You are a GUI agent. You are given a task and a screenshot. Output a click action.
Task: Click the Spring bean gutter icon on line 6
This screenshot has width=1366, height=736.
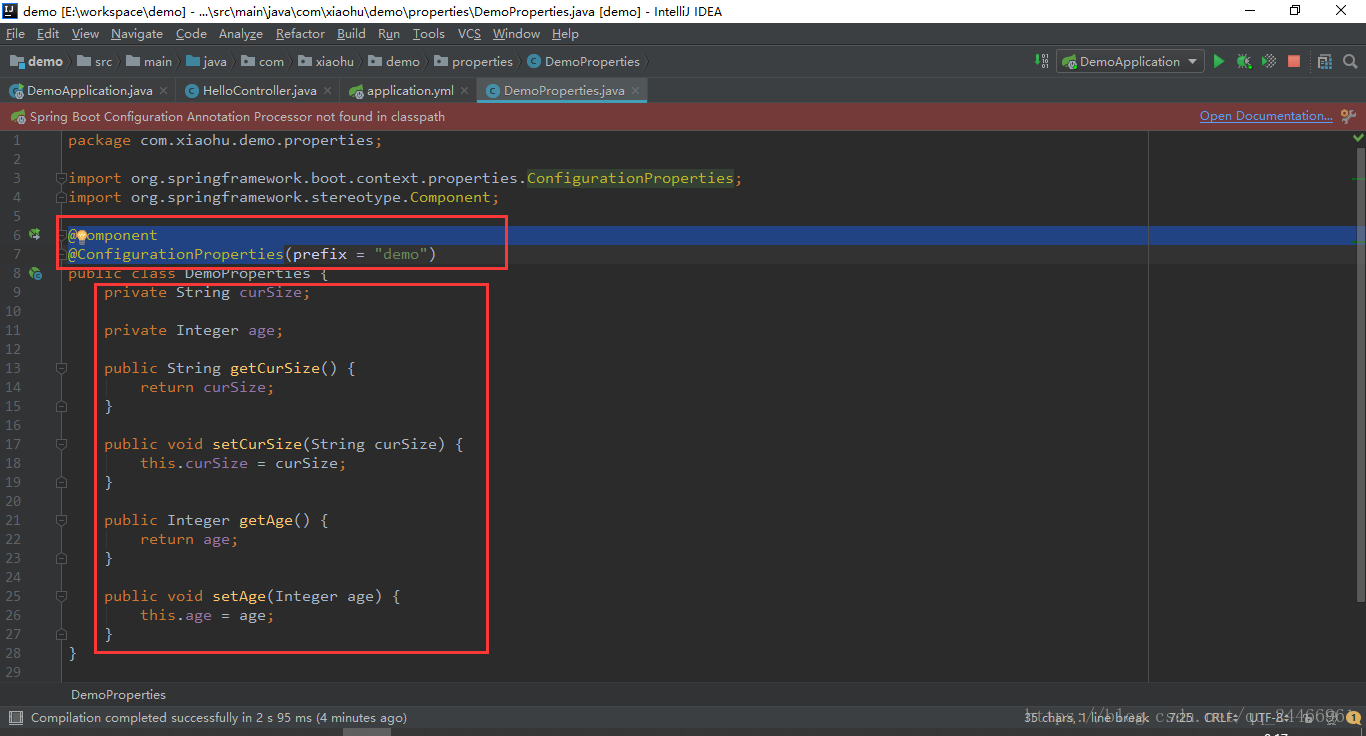click(x=34, y=234)
